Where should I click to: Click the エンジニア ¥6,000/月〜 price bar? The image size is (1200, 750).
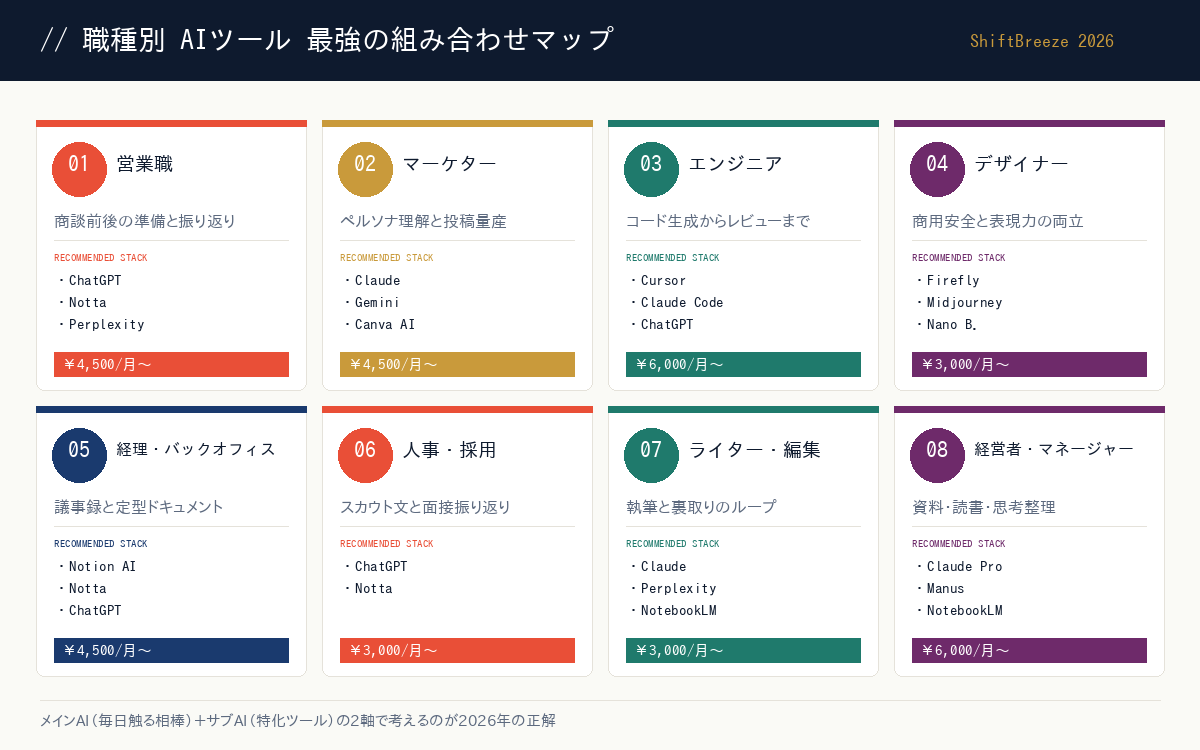click(743, 364)
